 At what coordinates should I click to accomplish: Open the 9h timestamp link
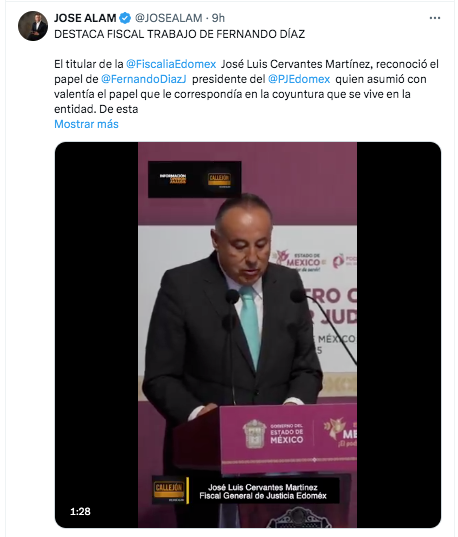click(x=218, y=18)
